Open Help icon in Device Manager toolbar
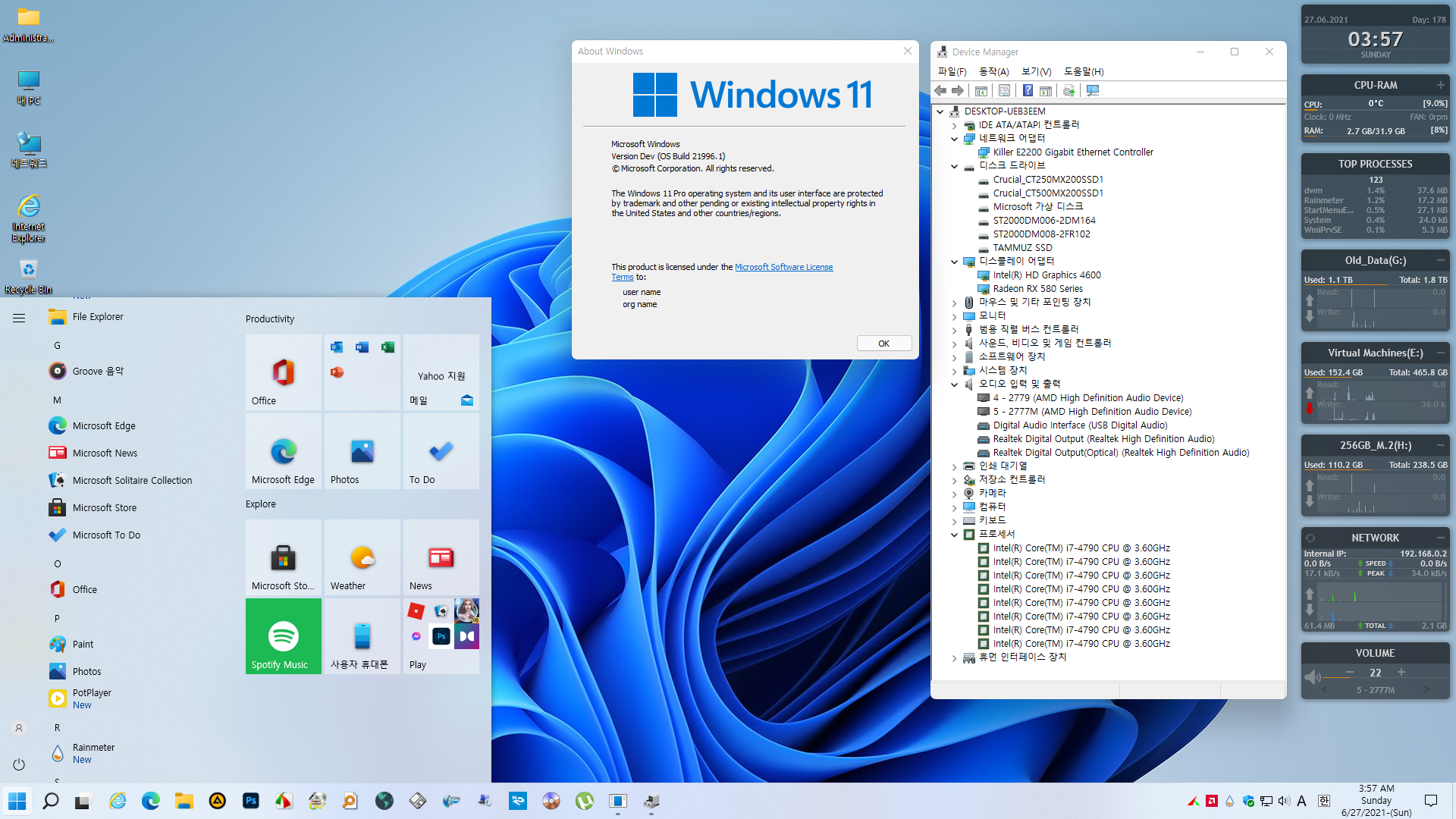Viewport: 1456px width, 819px height. pos(1028,91)
